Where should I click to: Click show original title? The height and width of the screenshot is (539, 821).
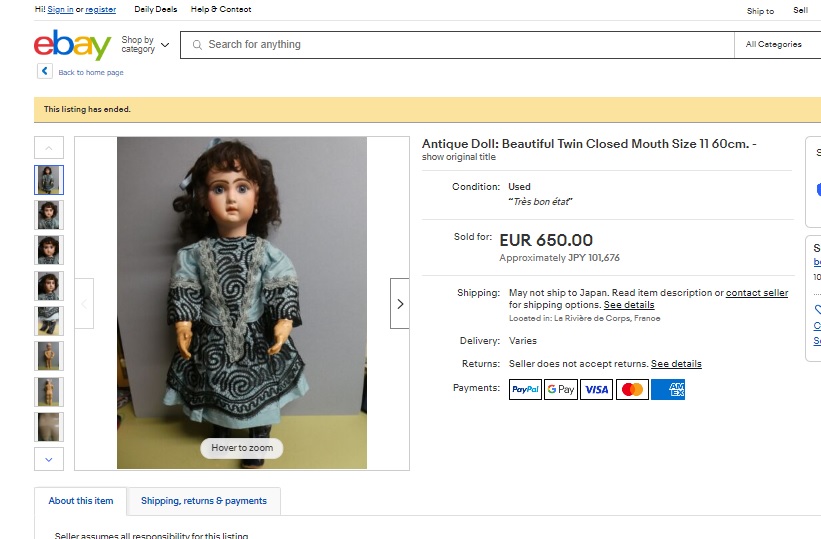pos(459,157)
